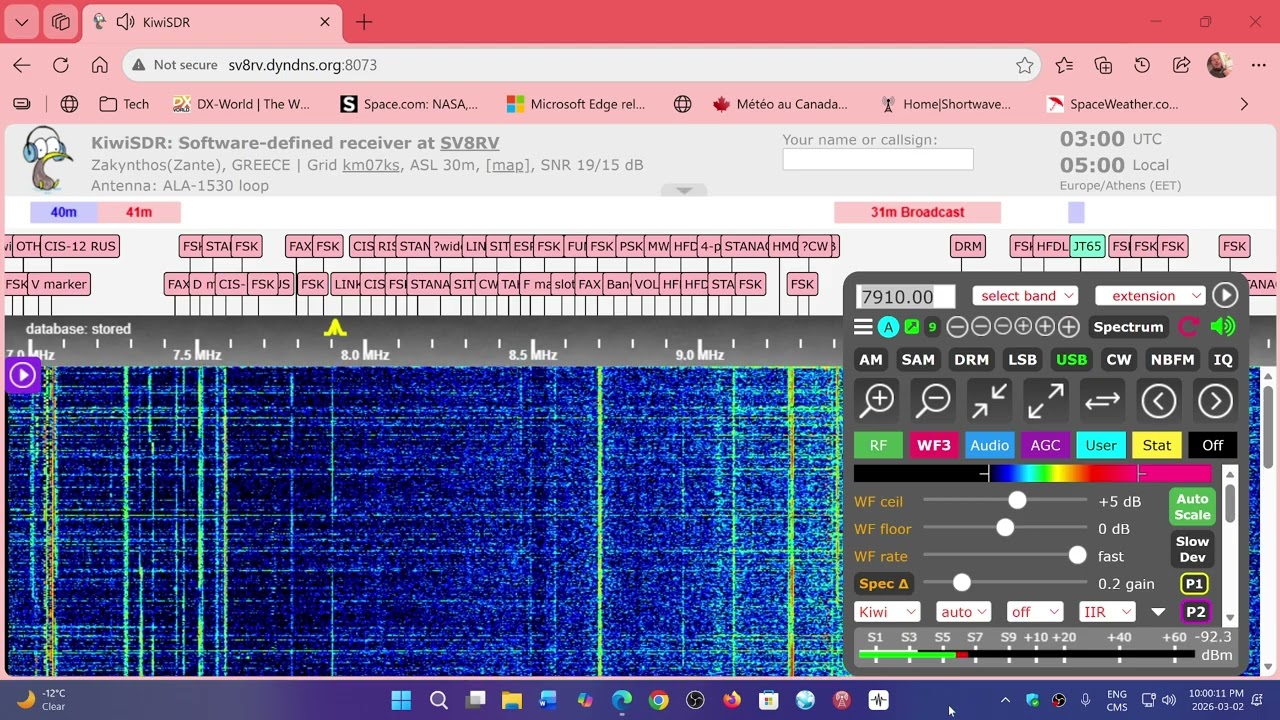Open the IIR filter dropdown
Image resolution: width=1280 pixels, height=720 pixels.
coord(1107,612)
